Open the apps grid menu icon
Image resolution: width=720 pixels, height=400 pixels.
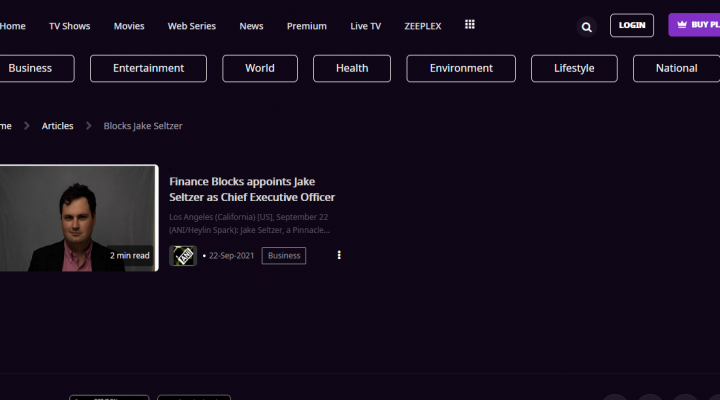click(469, 24)
